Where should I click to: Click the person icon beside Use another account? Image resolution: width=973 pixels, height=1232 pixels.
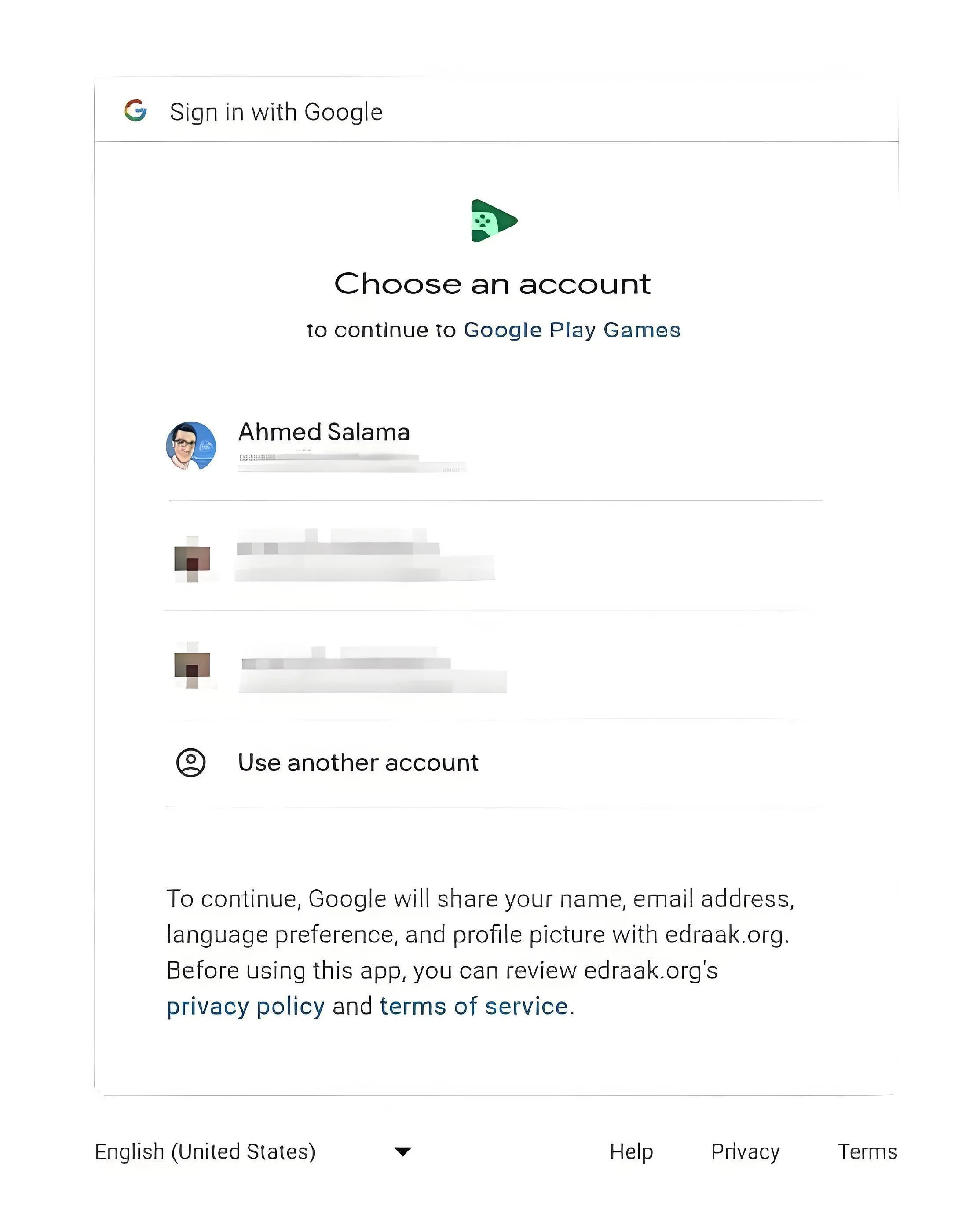click(191, 763)
